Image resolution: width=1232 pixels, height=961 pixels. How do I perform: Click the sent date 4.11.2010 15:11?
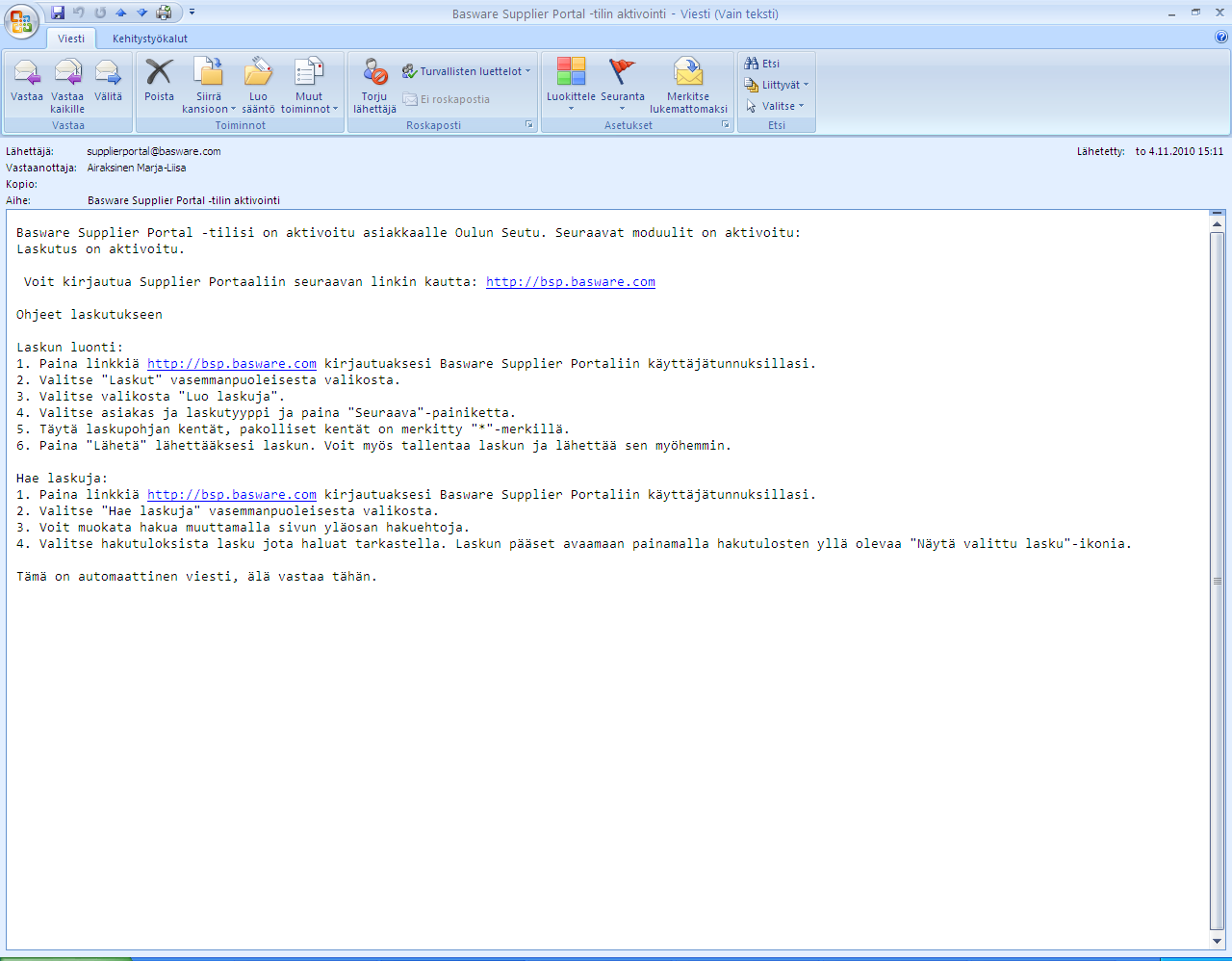point(1179,151)
